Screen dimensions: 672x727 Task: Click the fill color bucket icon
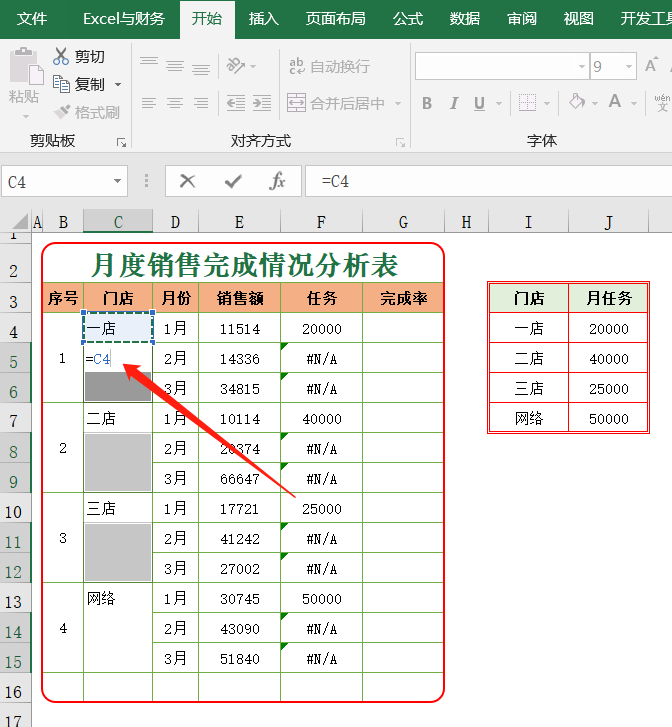point(577,102)
